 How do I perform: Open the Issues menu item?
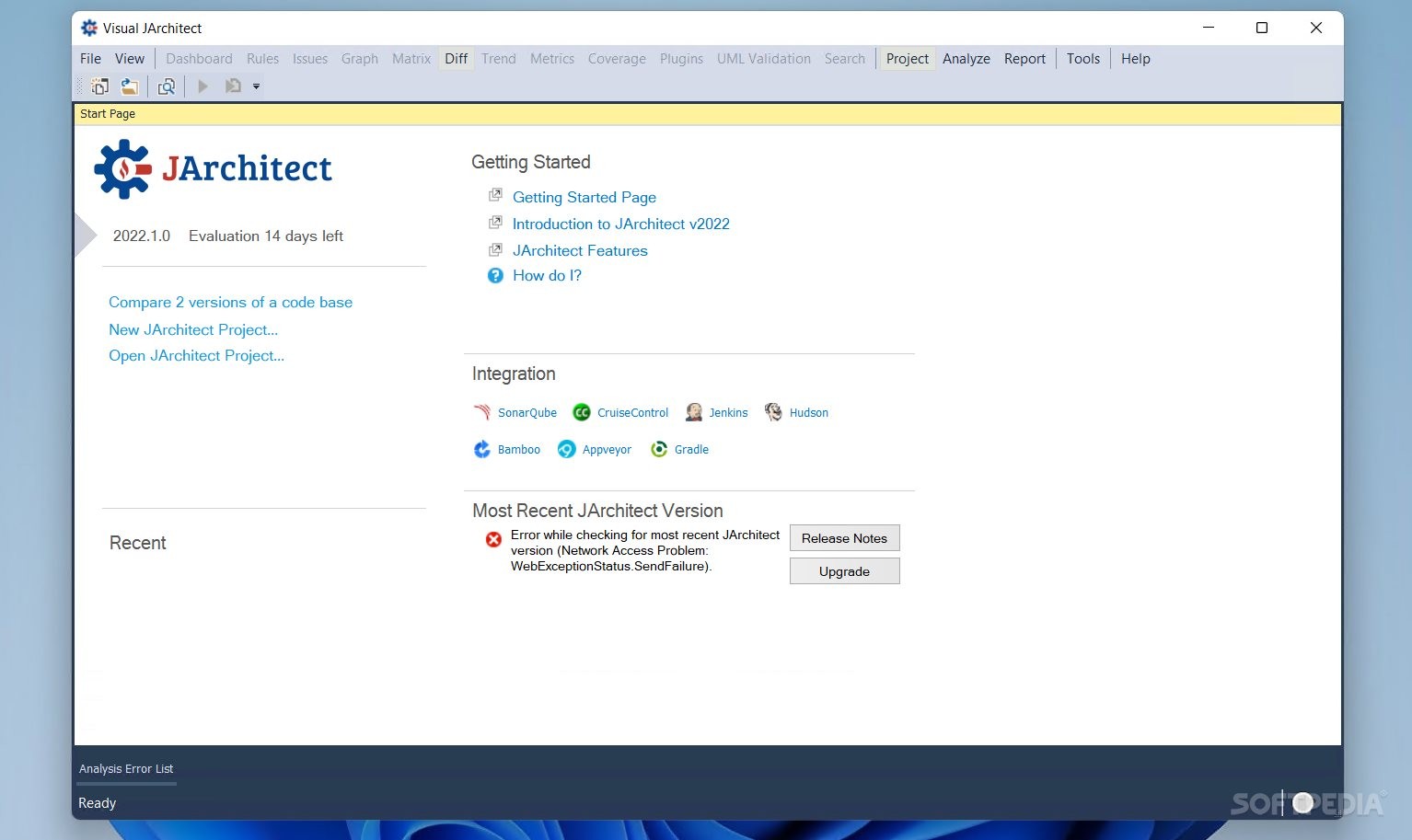(310, 59)
